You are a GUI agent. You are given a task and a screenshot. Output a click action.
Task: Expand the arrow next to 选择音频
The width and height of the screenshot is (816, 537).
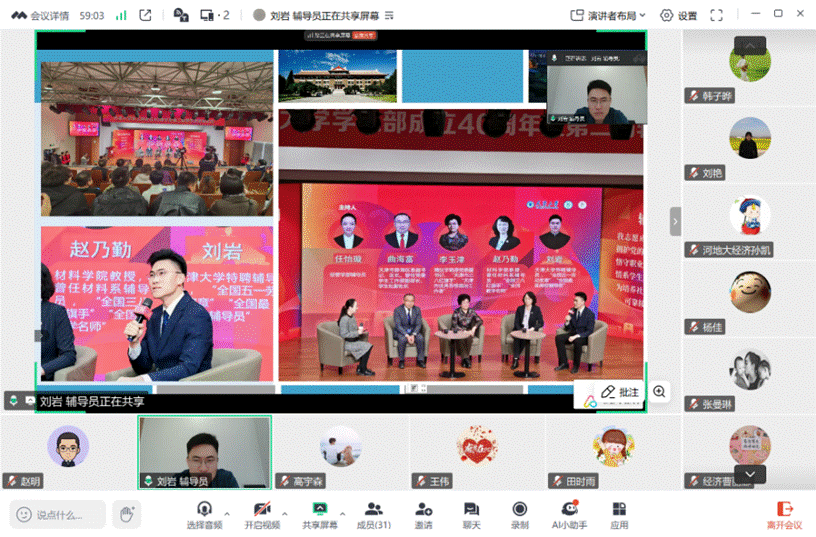pyautogui.click(x=227, y=513)
